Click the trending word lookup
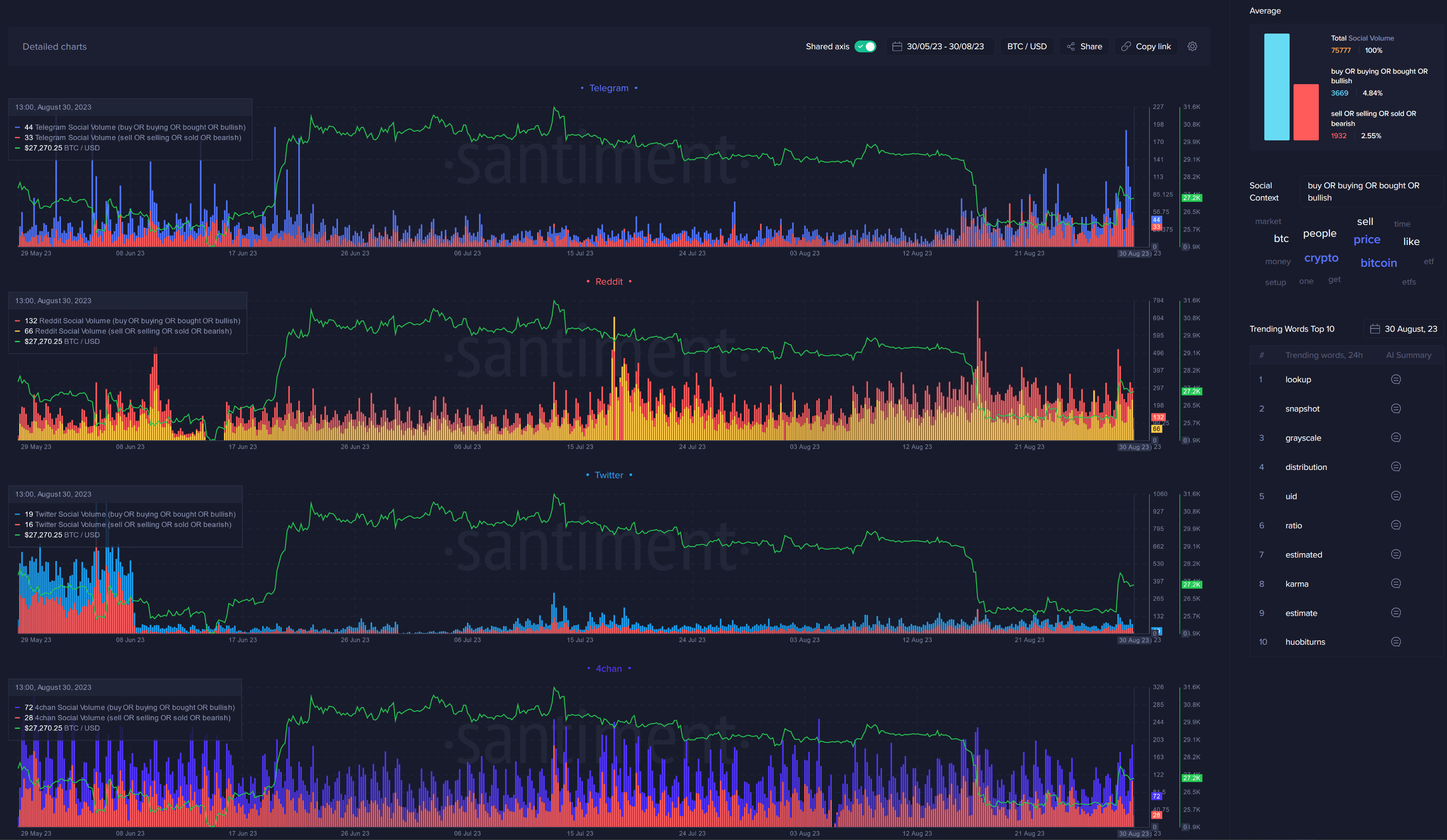The height and width of the screenshot is (840, 1447). point(1298,380)
